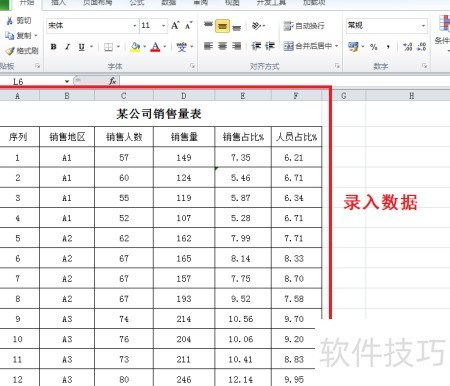
Task: Toggle underline formatting
Action: [x=82, y=47]
